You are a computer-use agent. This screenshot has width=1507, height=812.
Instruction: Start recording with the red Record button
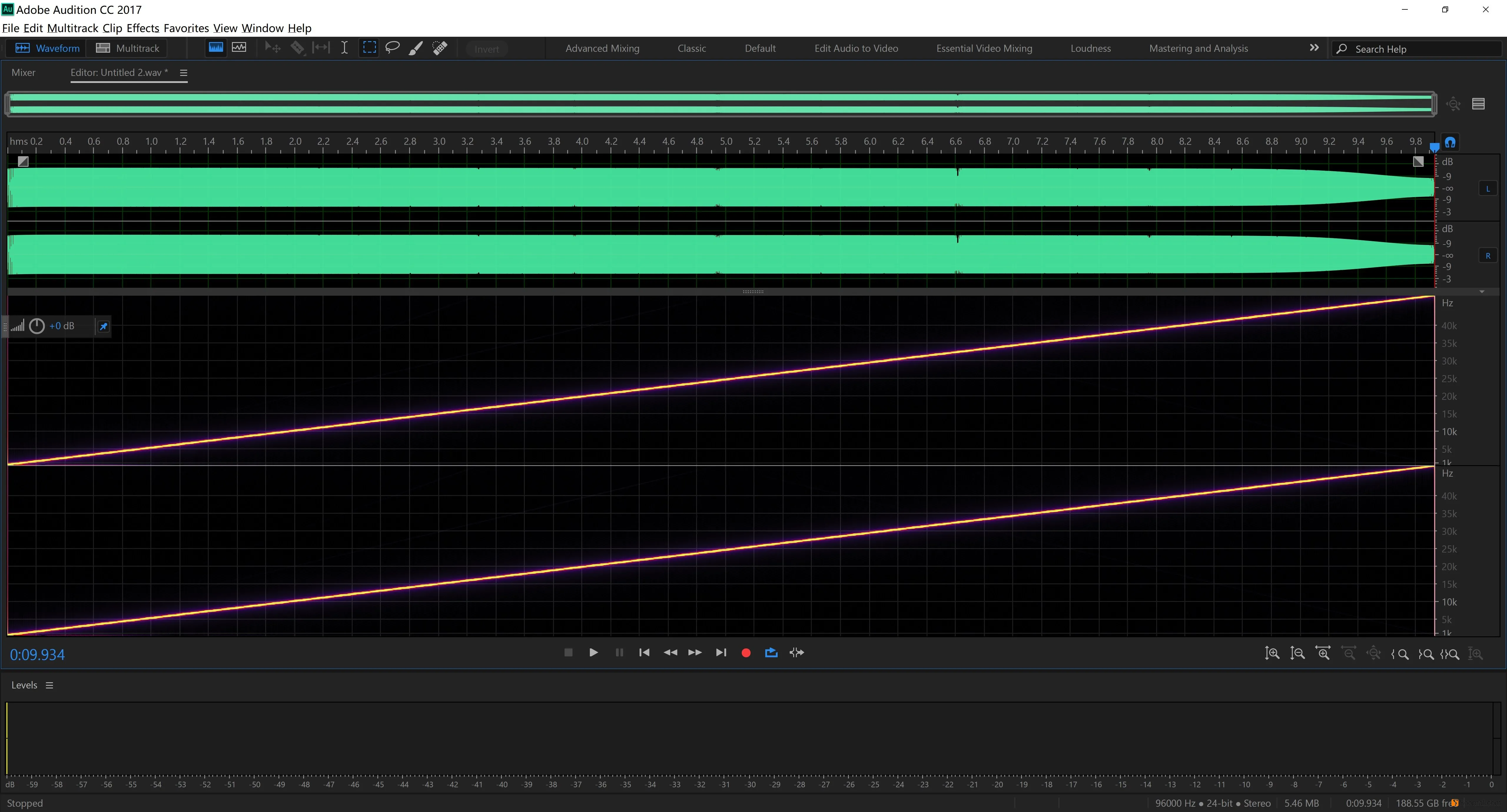point(746,653)
